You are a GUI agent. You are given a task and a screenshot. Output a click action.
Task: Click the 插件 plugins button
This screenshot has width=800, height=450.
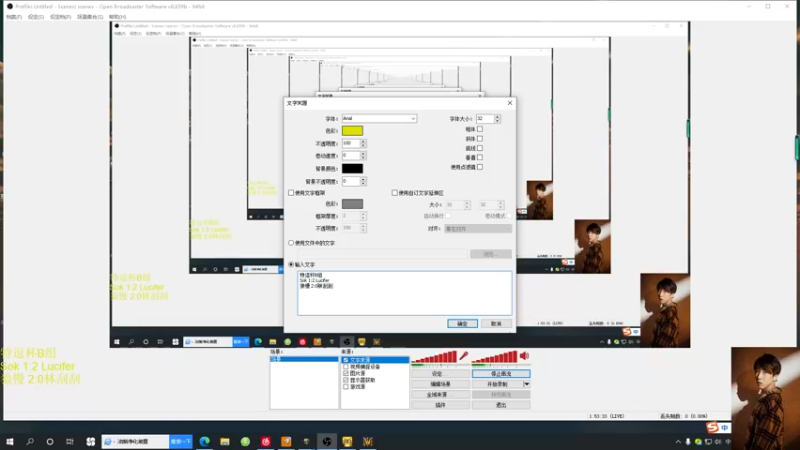[440, 405]
